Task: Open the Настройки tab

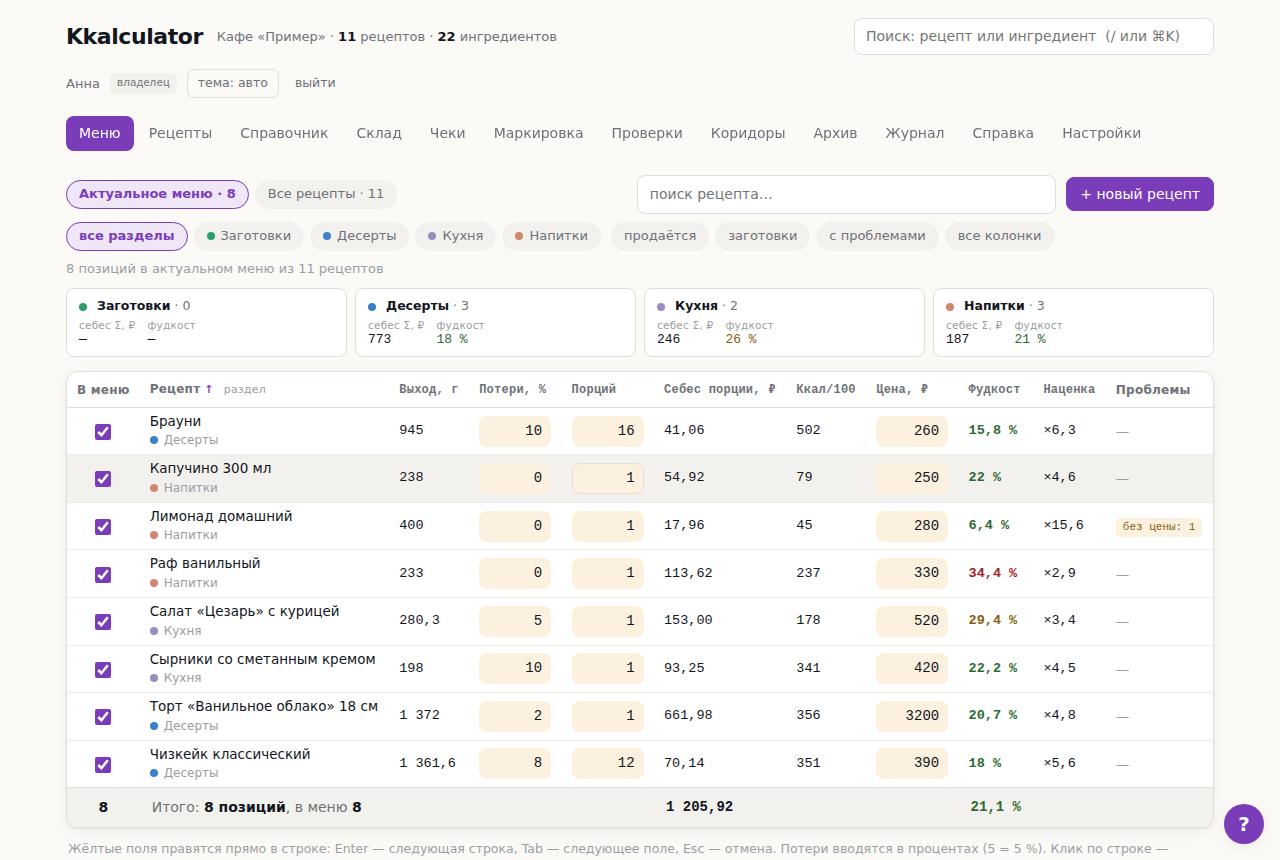Action: point(1101,133)
